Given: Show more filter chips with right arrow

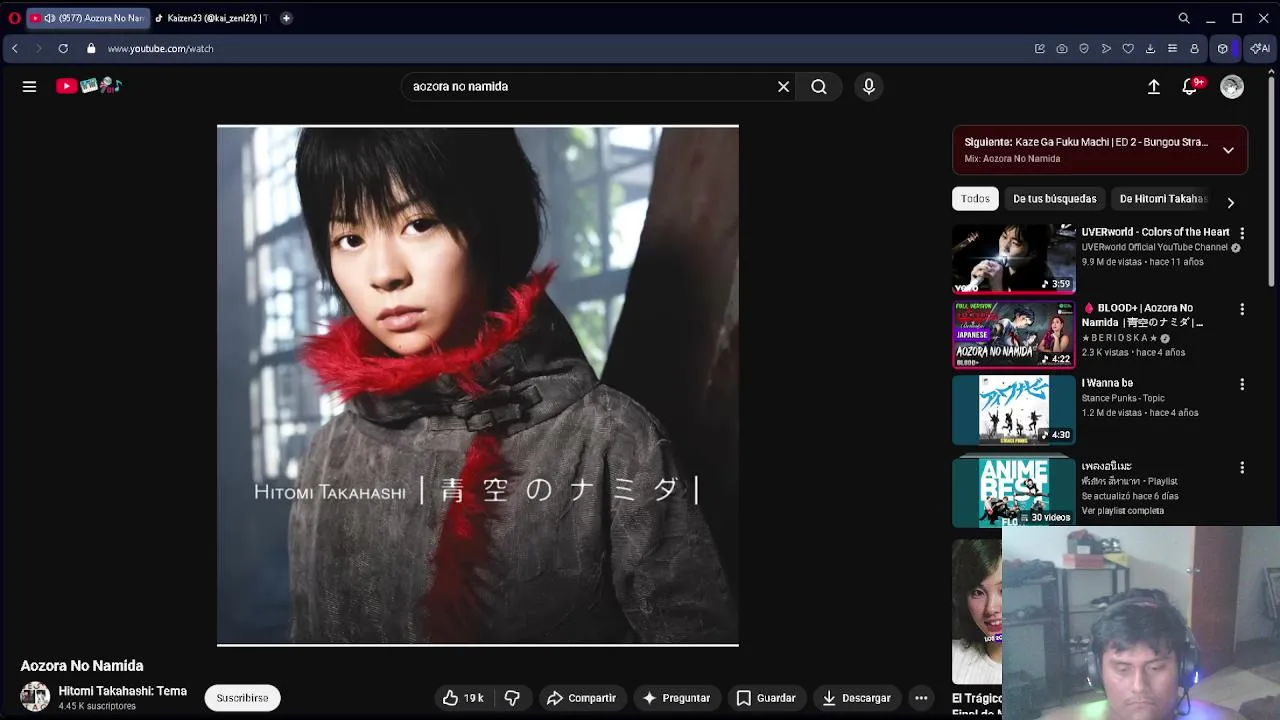Looking at the screenshot, I should (x=1231, y=202).
